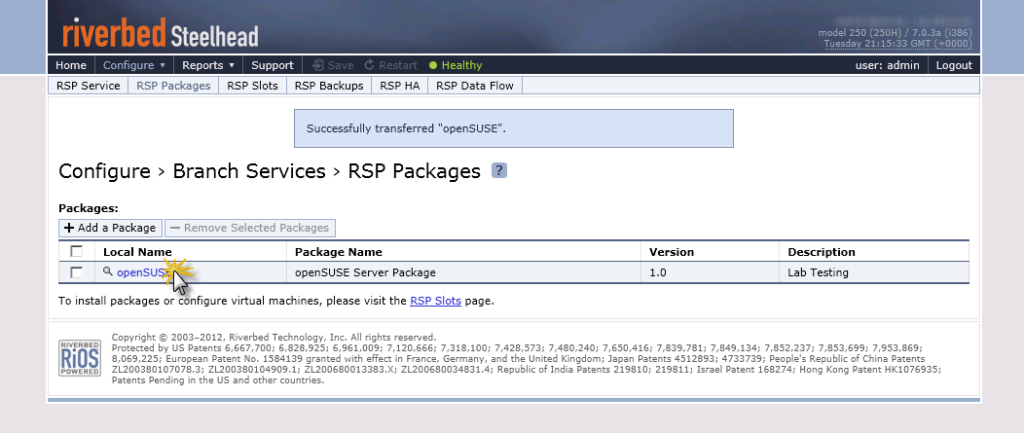Click the magnifier icon beside openSUSE
1024x433 pixels.
point(108,272)
